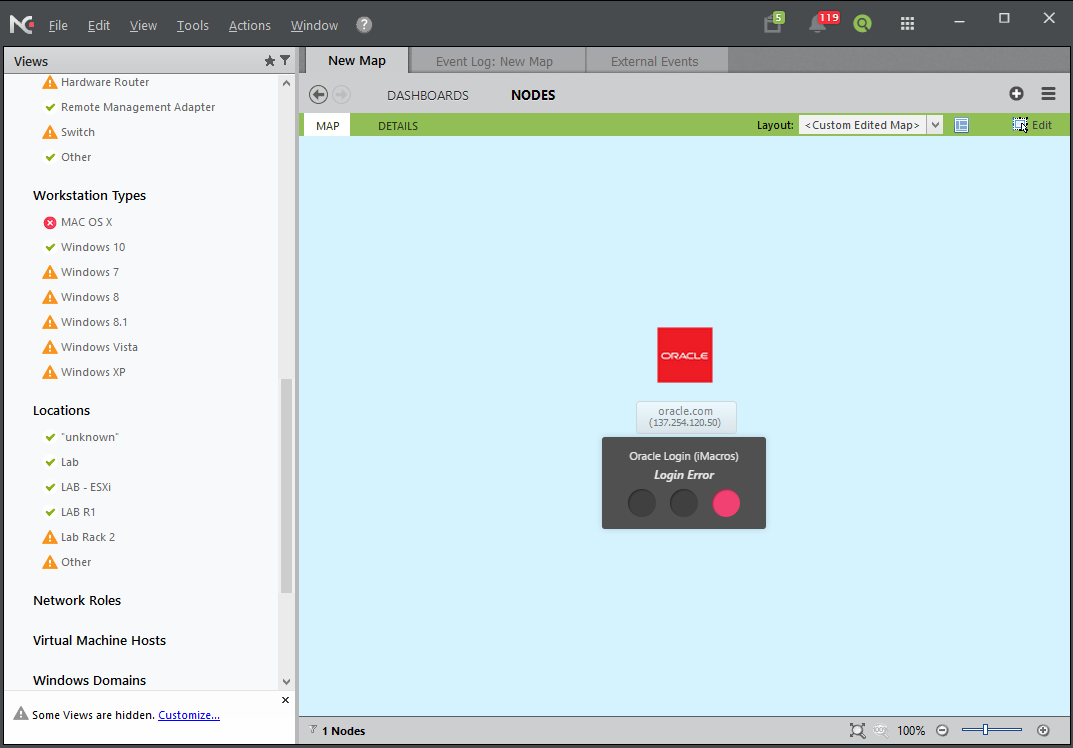Click the first dark status circle
This screenshot has height=748, width=1073.
click(x=642, y=503)
